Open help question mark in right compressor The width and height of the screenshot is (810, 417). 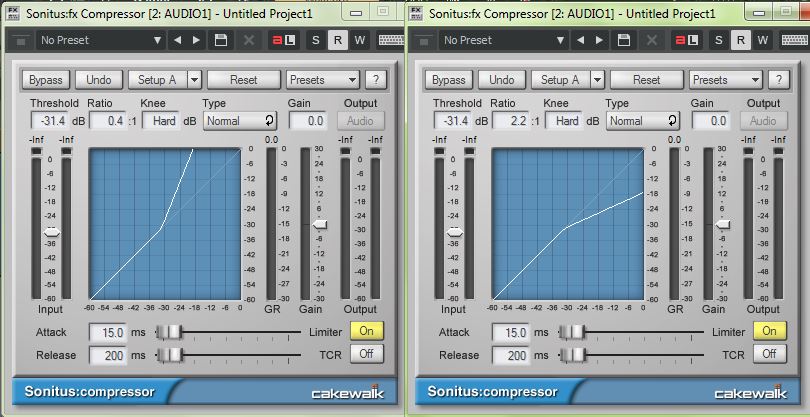pyautogui.click(x=778, y=80)
